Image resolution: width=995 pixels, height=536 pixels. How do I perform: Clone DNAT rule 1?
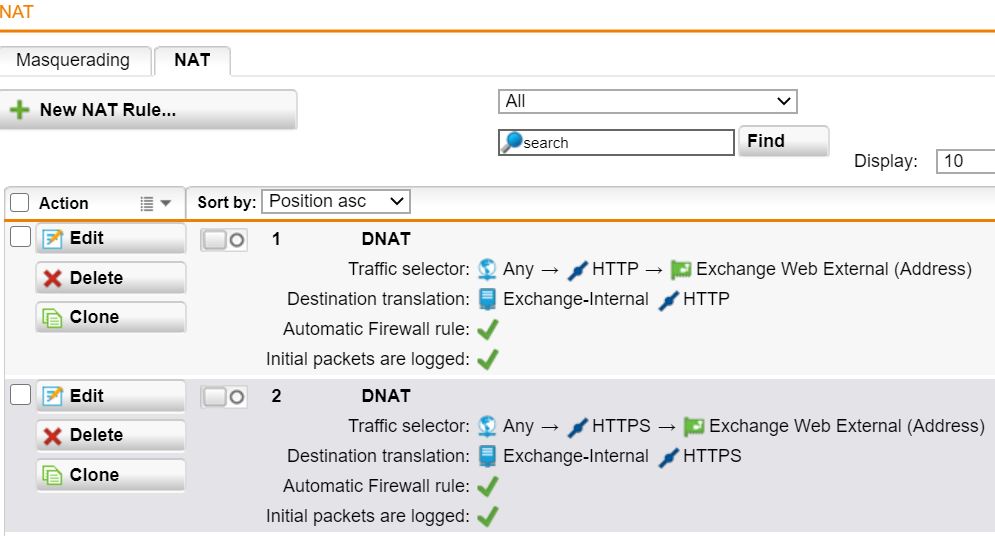pyautogui.click(x=110, y=317)
